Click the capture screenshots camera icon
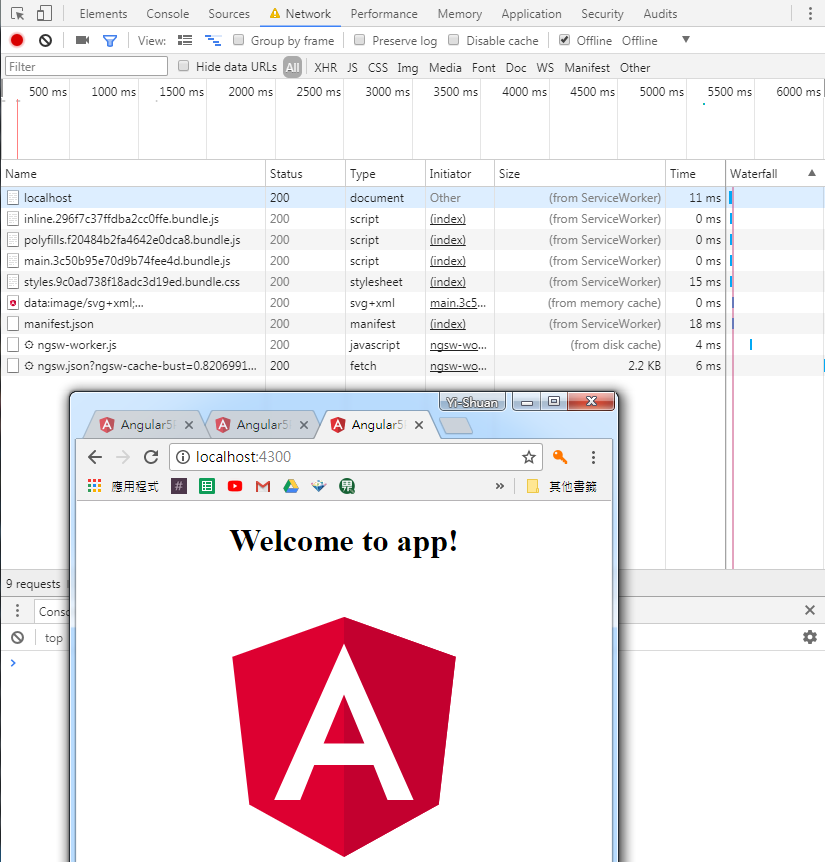 tap(82, 40)
